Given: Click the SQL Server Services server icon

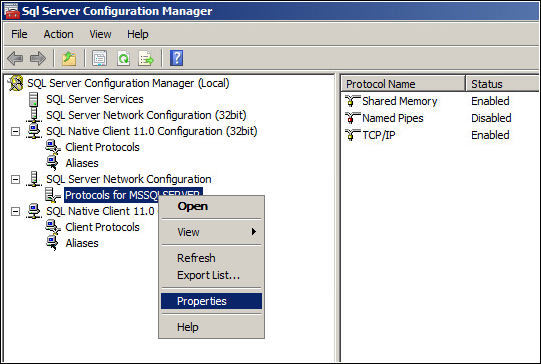Looking at the screenshot, I should 33,99.
